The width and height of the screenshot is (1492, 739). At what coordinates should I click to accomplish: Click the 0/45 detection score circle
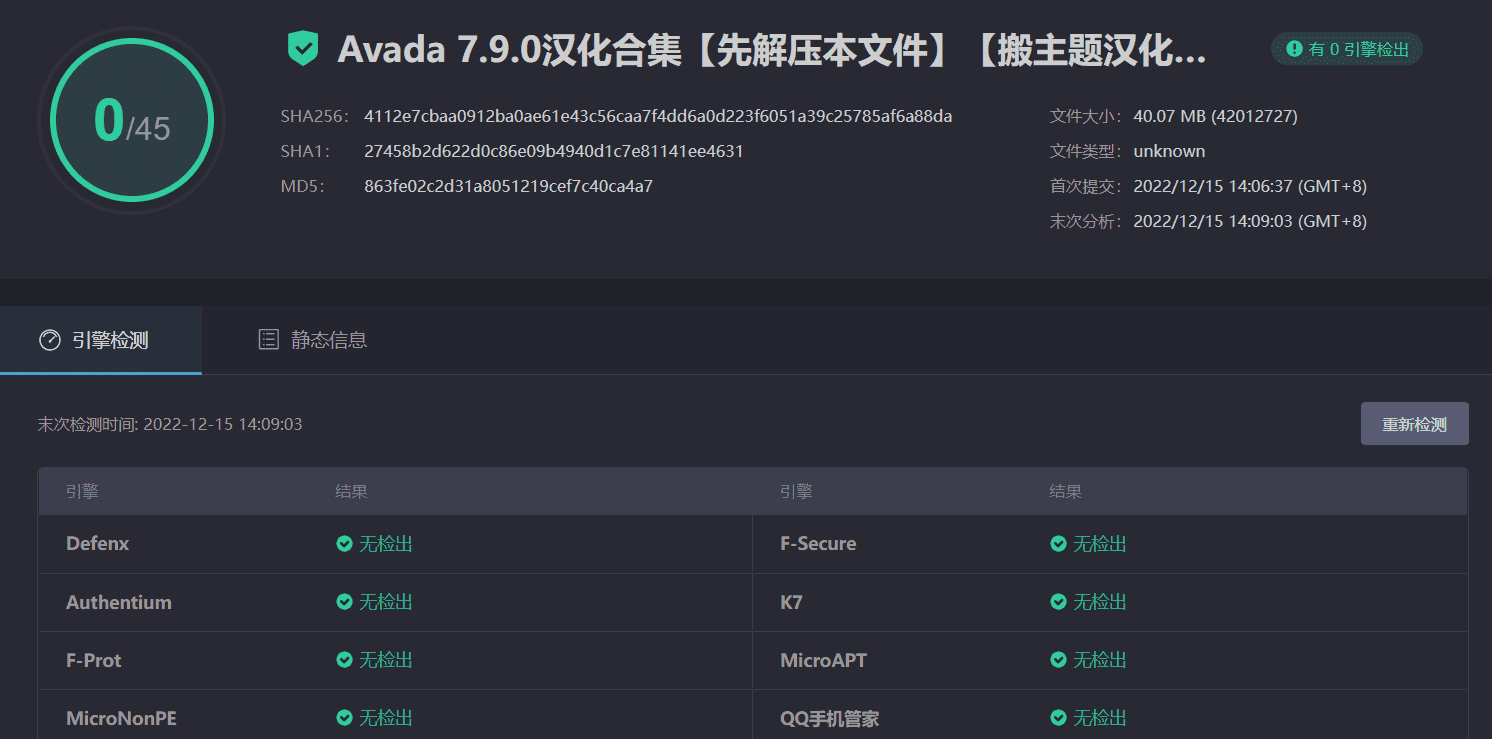(132, 120)
